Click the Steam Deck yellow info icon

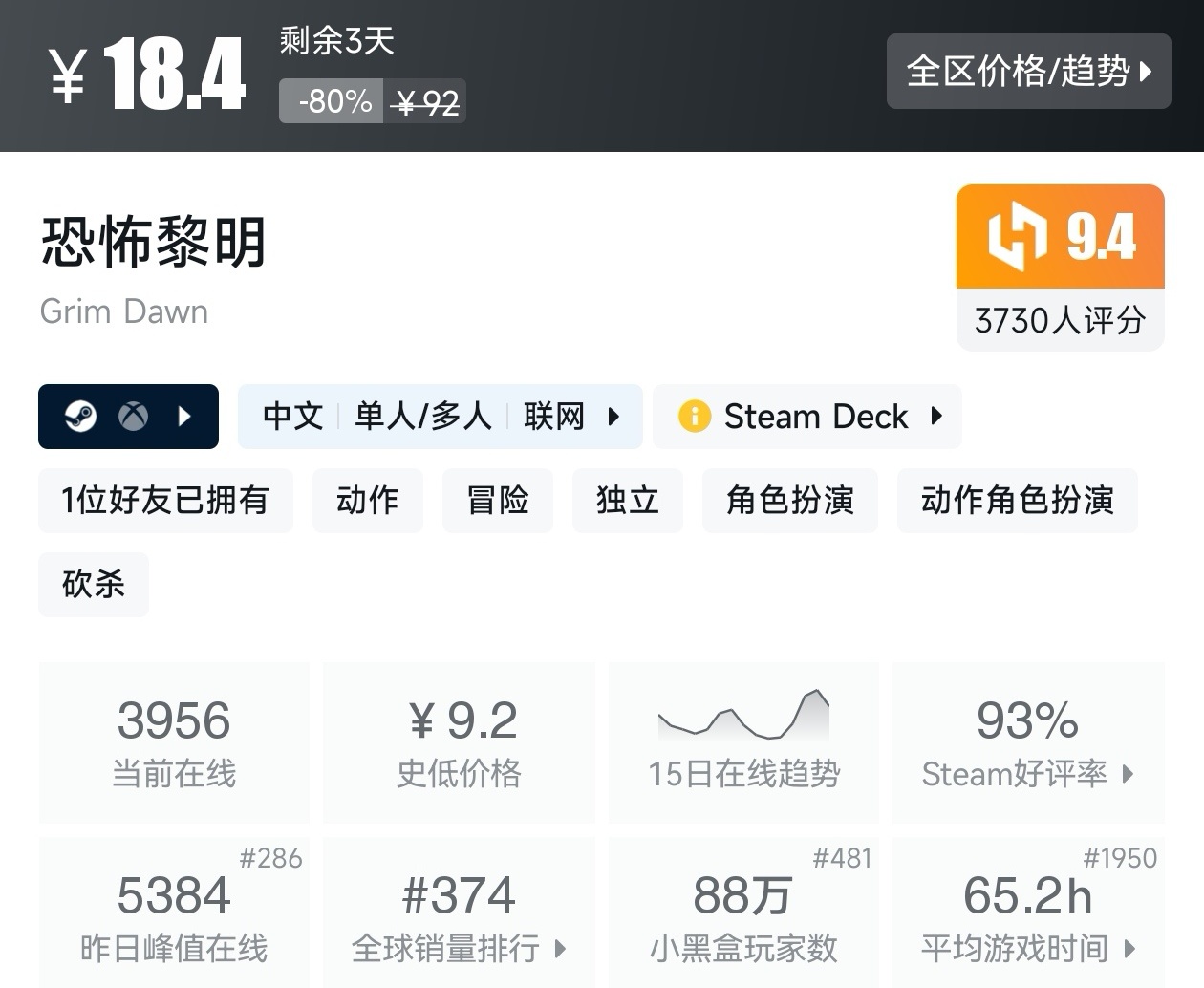point(695,417)
